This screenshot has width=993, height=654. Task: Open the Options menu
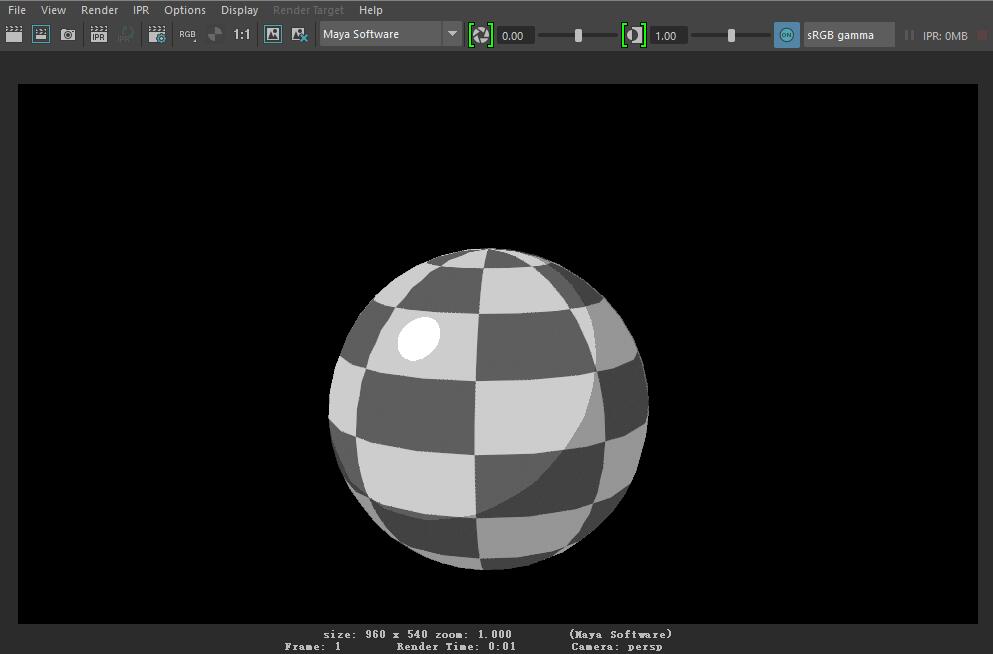[185, 10]
